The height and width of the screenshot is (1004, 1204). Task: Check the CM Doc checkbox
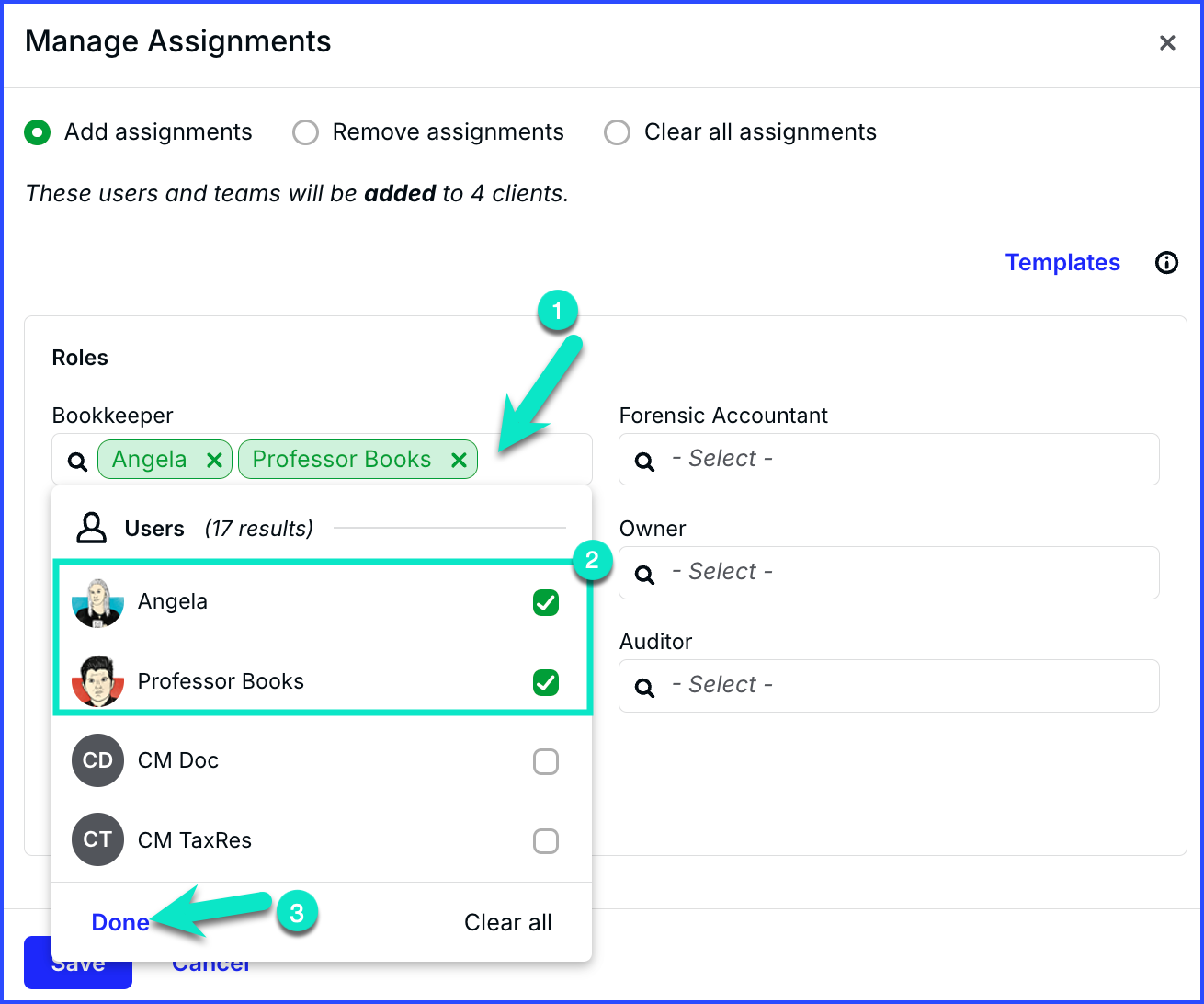(x=546, y=761)
